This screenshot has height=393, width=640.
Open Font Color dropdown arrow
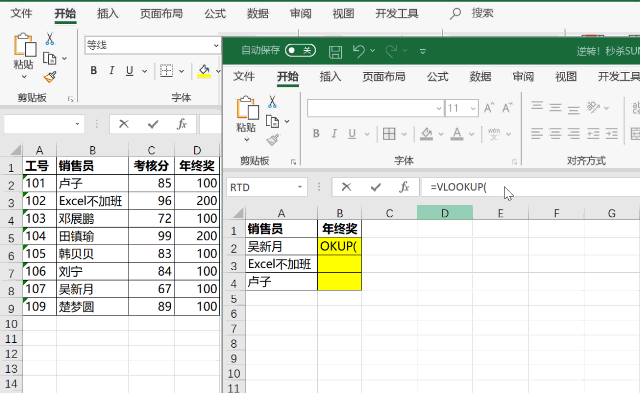point(471,134)
